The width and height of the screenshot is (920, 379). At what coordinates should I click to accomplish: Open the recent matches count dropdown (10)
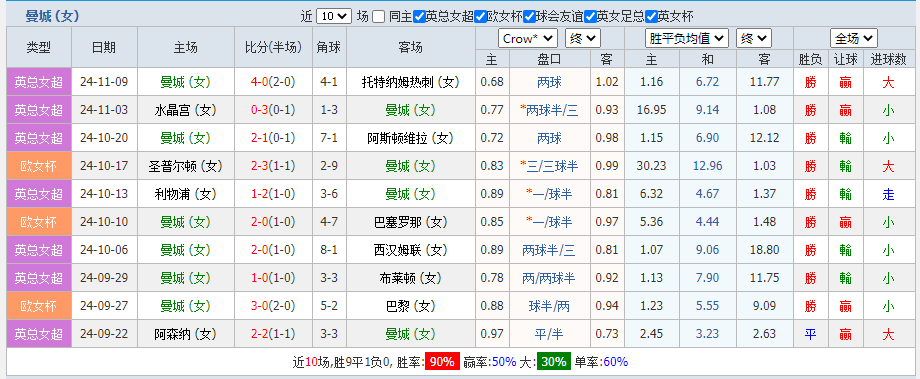(334, 16)
